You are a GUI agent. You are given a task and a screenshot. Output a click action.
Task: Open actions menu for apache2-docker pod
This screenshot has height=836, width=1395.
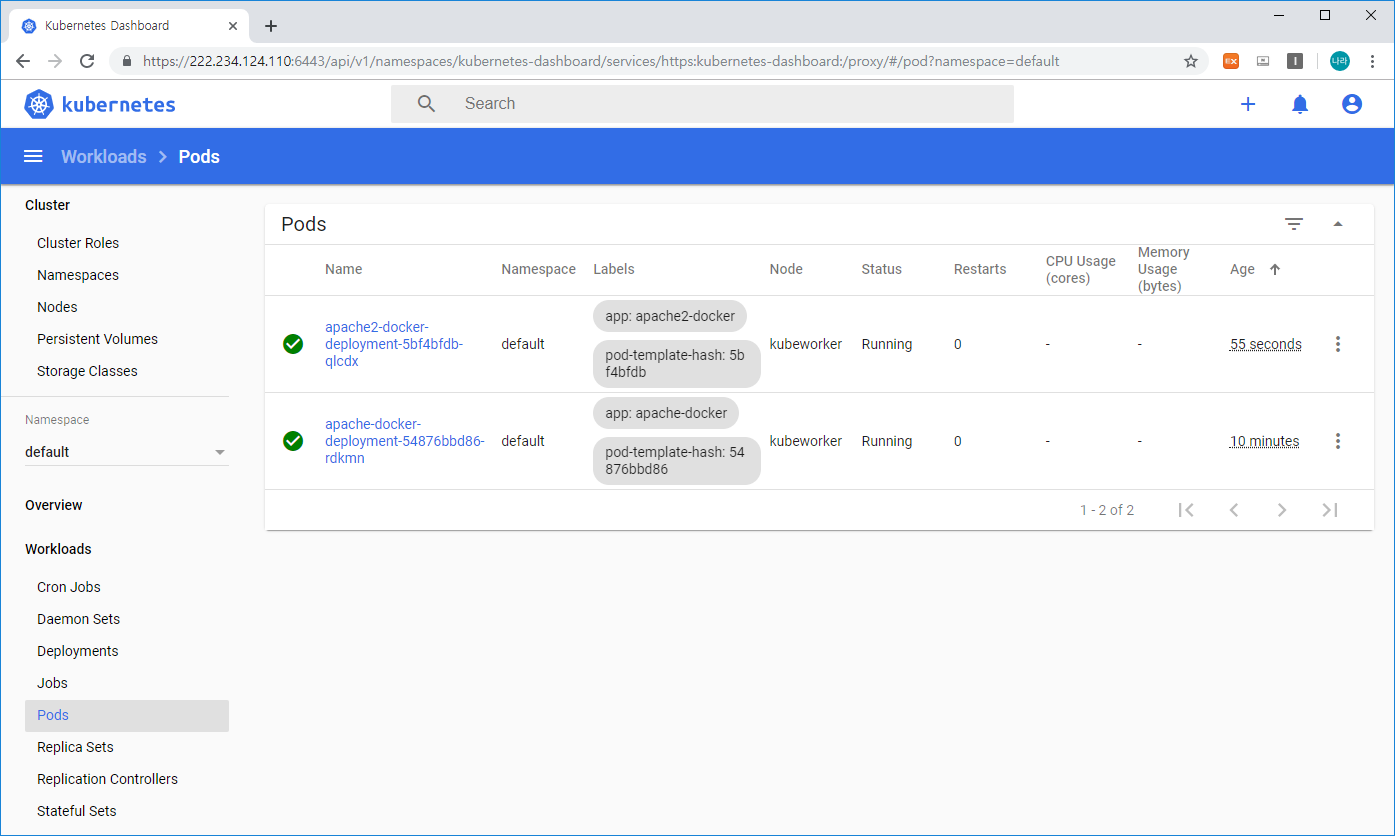coord(1338,344)
